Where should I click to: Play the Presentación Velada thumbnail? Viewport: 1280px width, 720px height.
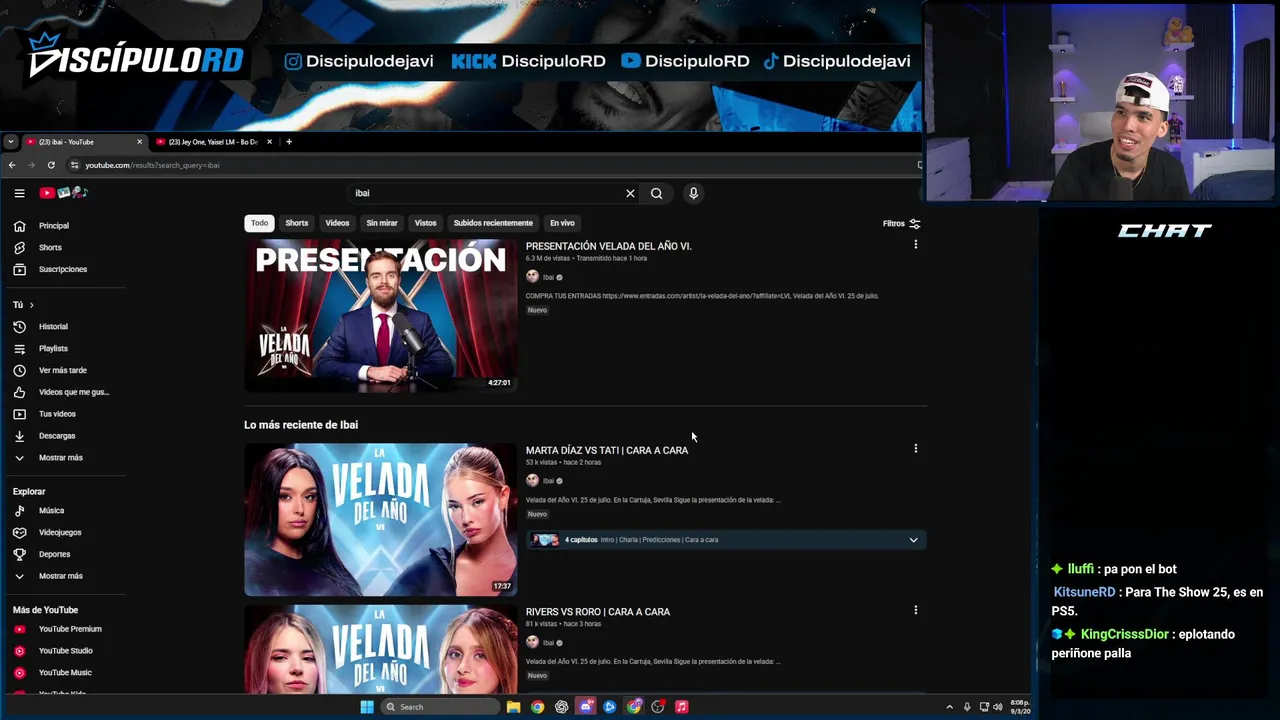coord(381,315)
